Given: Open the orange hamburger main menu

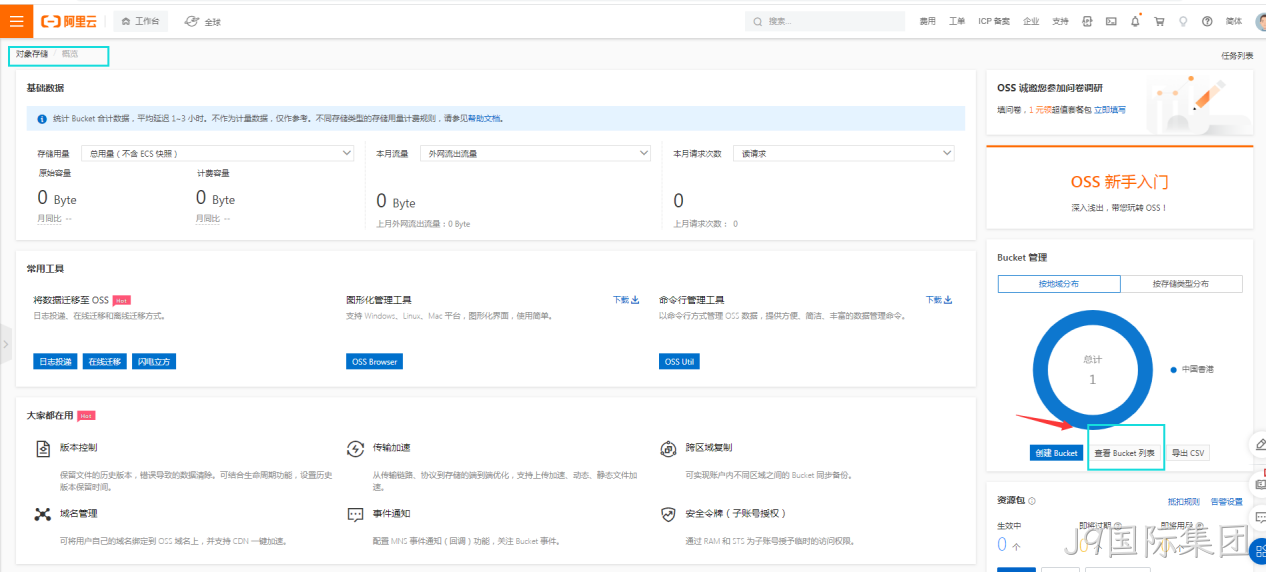Looking at the screenshot, I should click(16, 20).
